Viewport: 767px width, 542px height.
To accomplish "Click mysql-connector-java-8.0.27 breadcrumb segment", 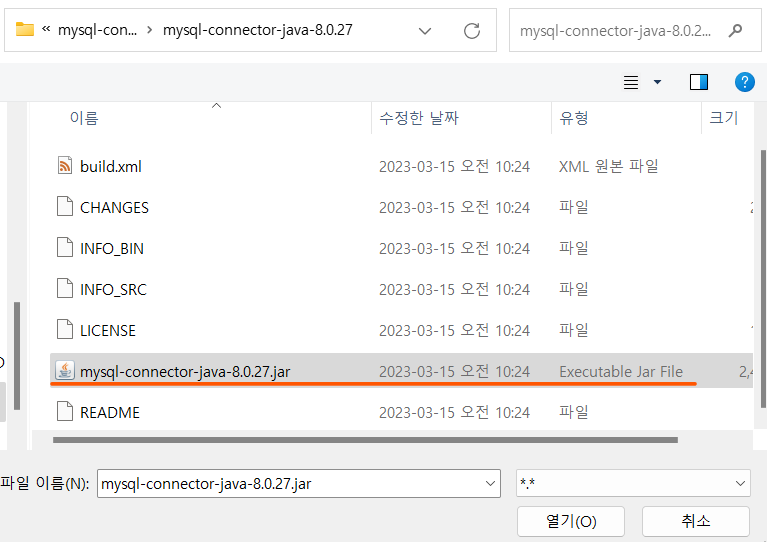I will click(258, 30).
